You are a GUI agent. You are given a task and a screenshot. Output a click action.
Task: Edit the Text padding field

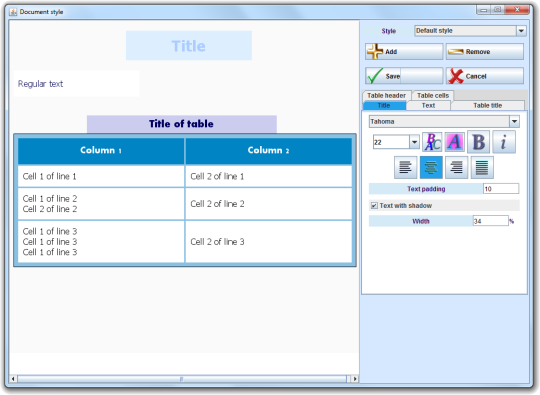(501, 189)
